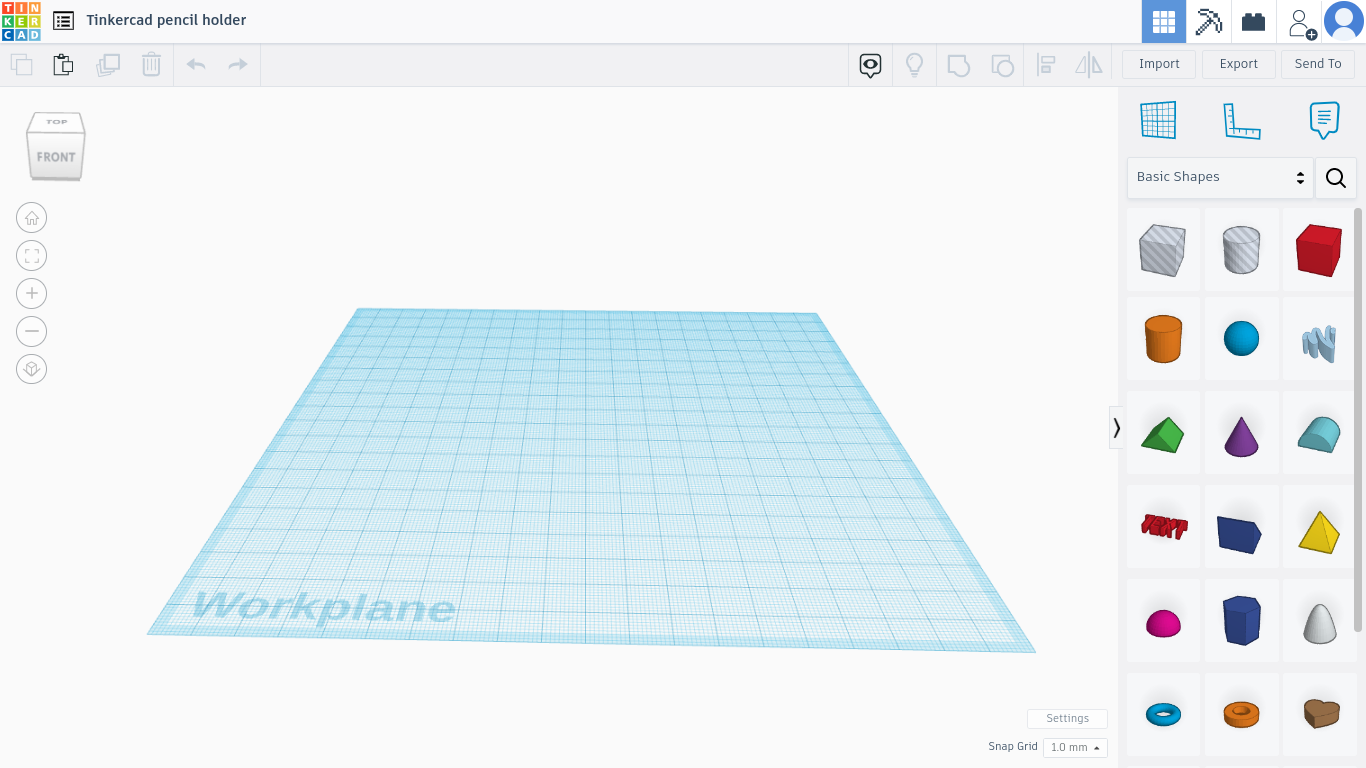Select the green Roof shape

click(x=1163, y=432)
